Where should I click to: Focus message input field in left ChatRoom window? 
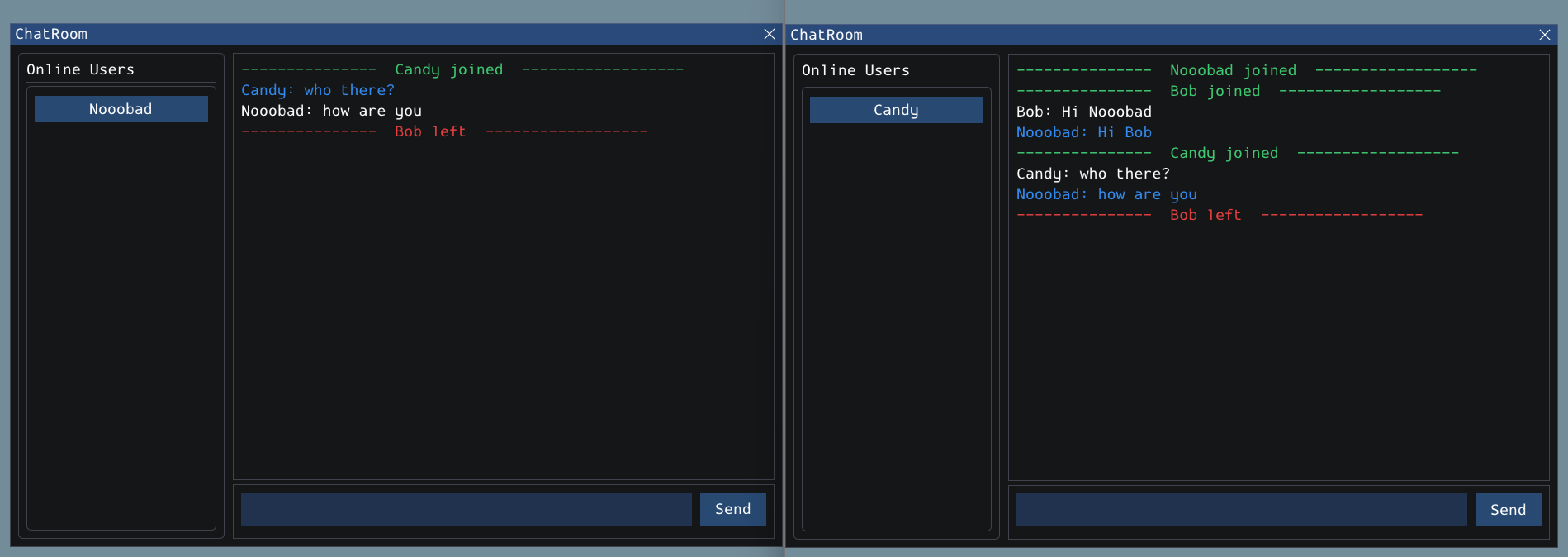pos(466,509)
